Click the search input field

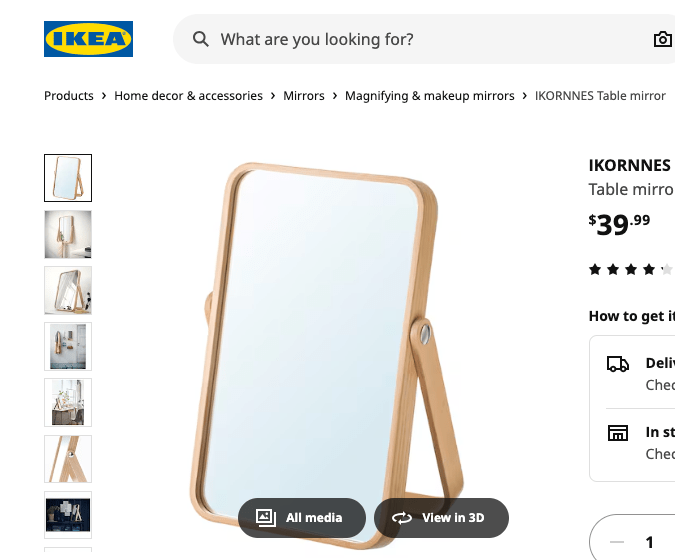click(x=420, y=39)
